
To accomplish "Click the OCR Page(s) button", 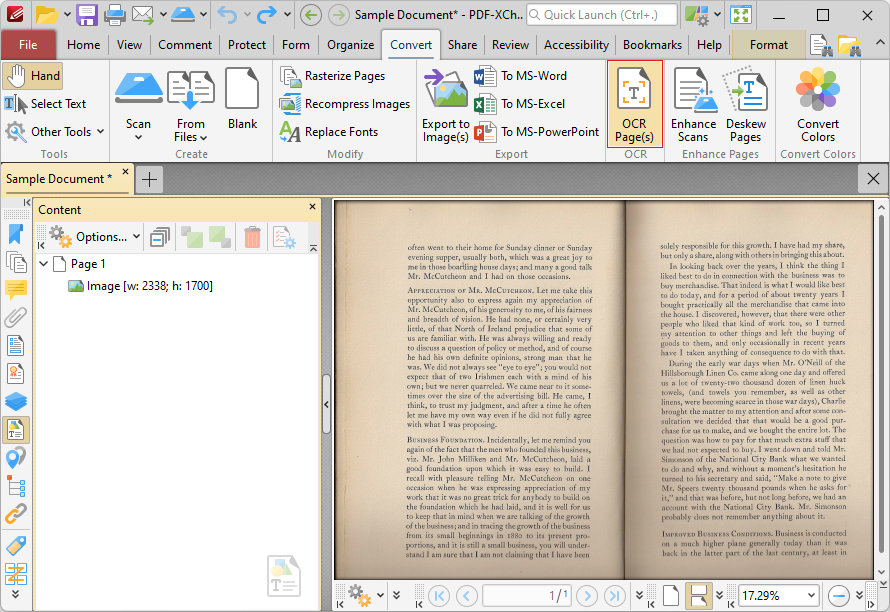I will tap(635, 104).
